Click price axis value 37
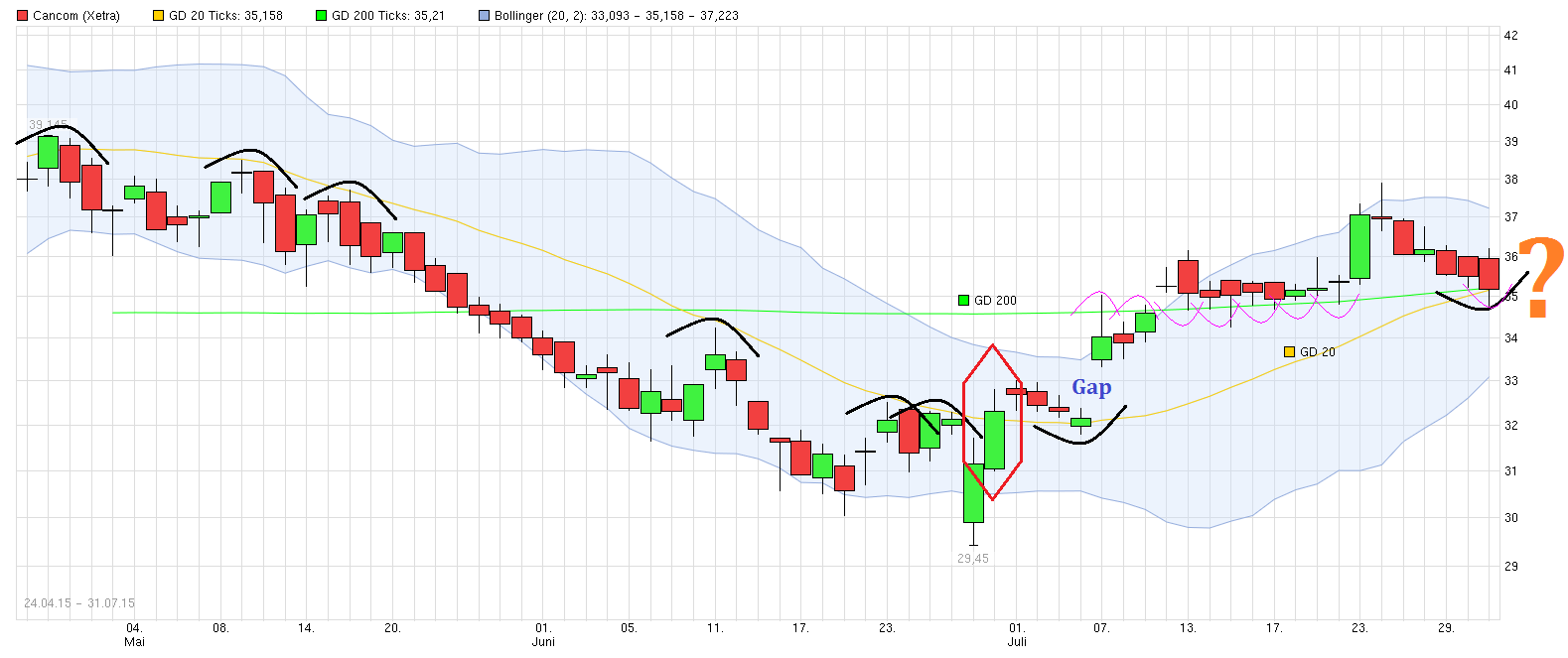Screen dimensions: 1568x658 pyautogui.click(x=1510, y=217)
